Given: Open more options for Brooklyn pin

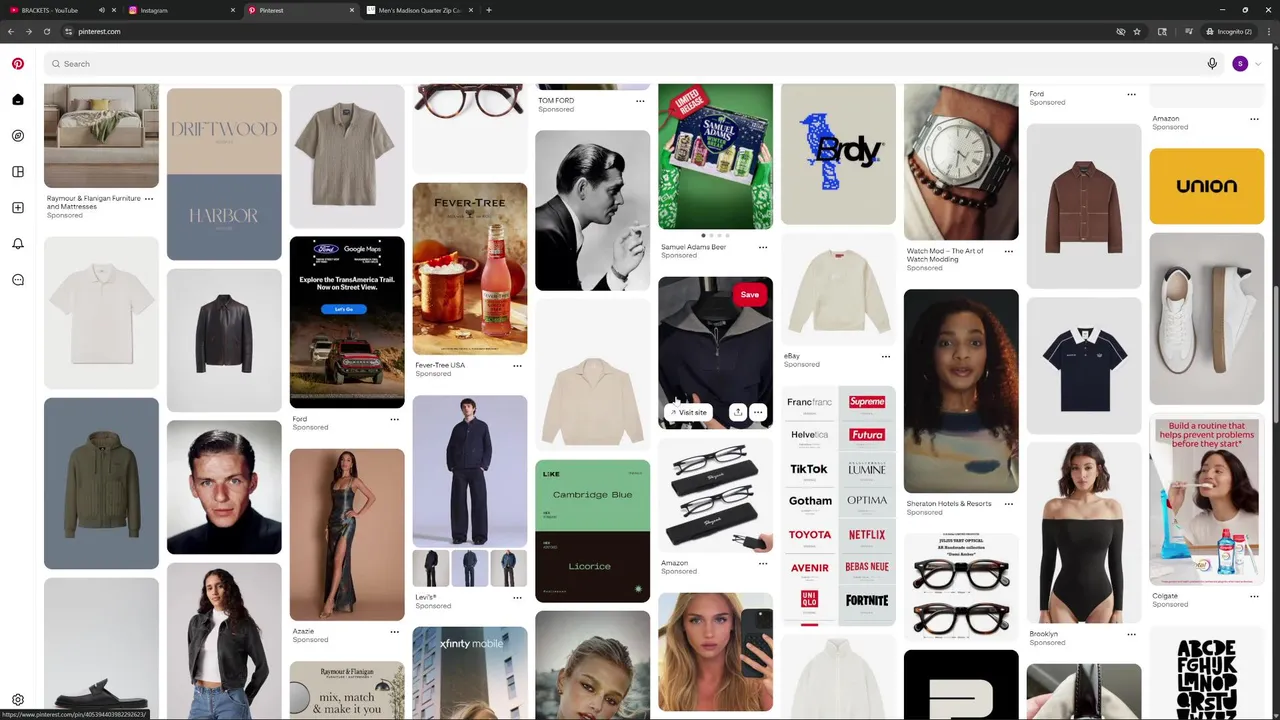Looking at the screenshot, I should tap(1132, 634).
